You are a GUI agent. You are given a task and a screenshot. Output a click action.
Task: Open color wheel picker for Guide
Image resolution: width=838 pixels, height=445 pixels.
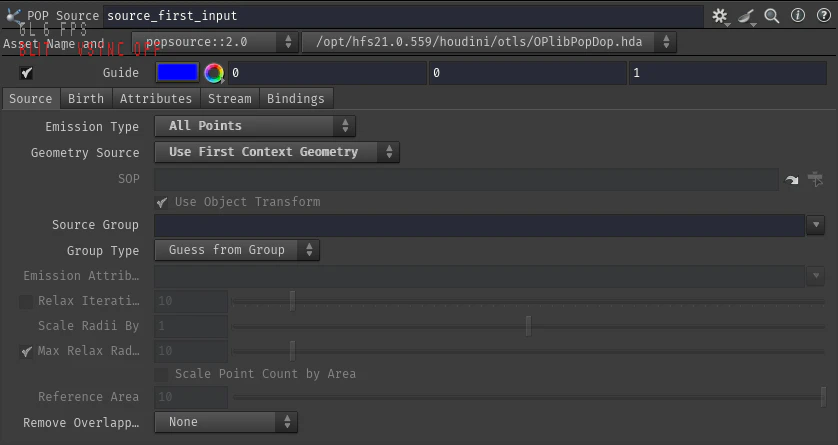(214, 73)
